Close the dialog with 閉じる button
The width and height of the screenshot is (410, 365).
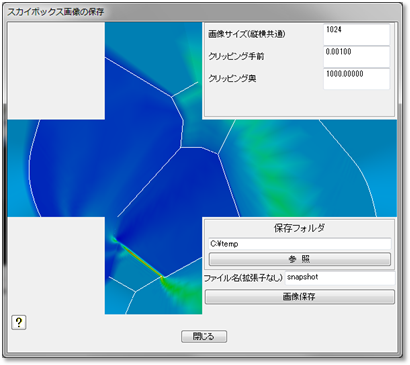pos(204,336)
